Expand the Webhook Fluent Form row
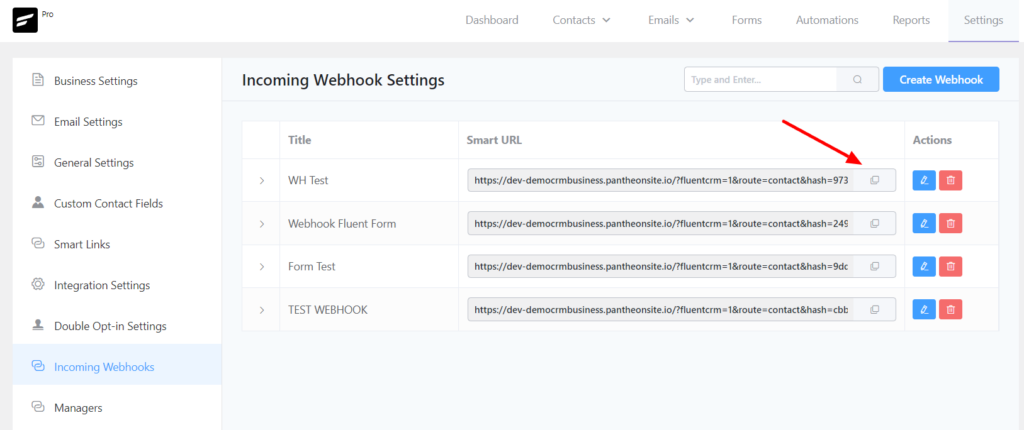 [262, 224]
